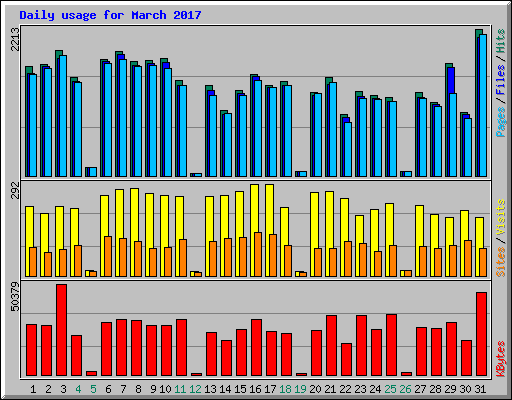The image size is (512, 400).
Task: Click the red KBytes bar for day 1
Action: pos(31,350)
